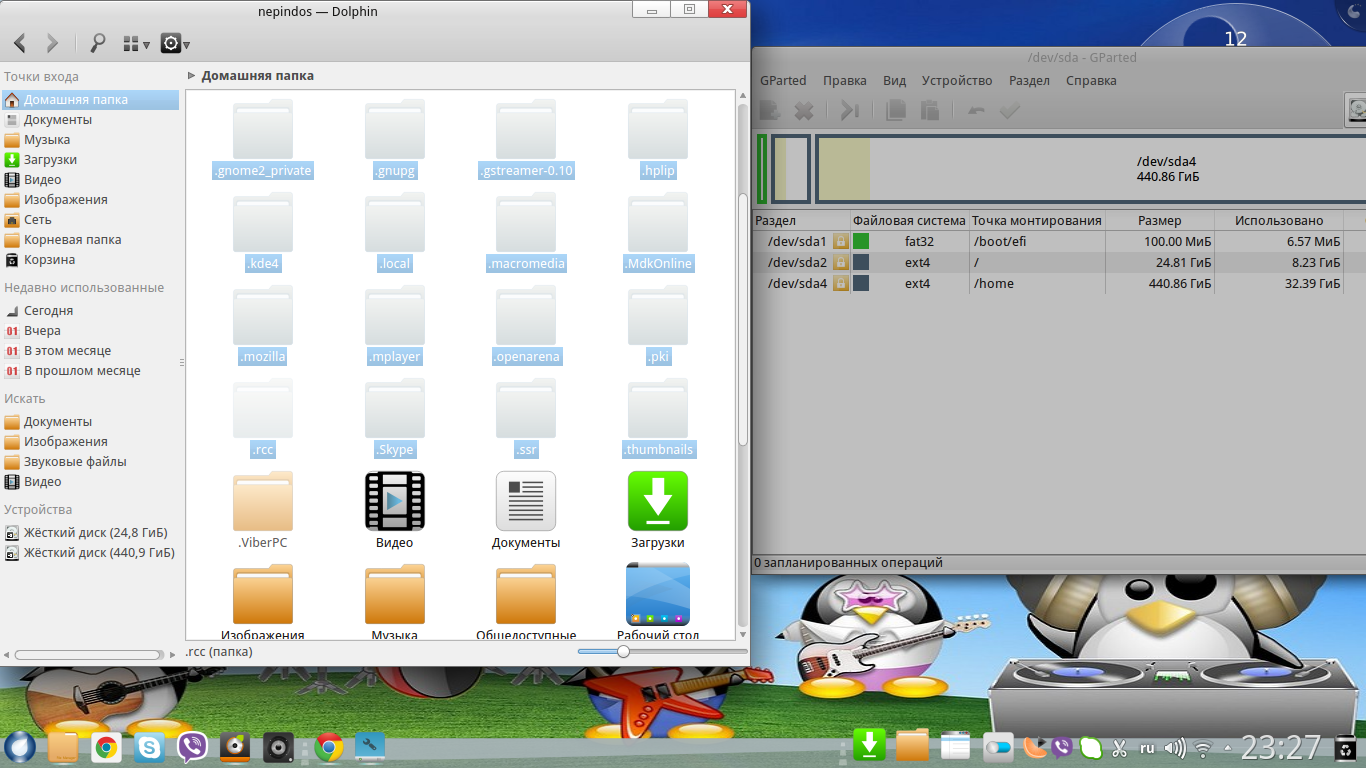Go back with Dolphin's left arrow
This screenshot has width=1366, height=768.
20,43
